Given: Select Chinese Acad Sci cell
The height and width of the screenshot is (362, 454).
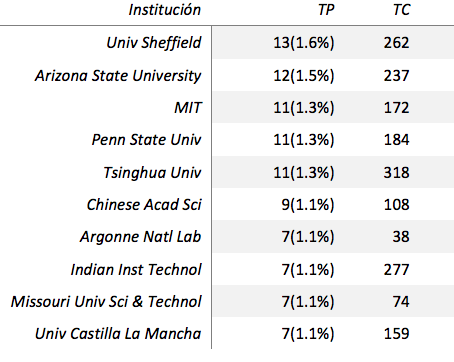Looking at the screenshot, I should coord(144,204).
